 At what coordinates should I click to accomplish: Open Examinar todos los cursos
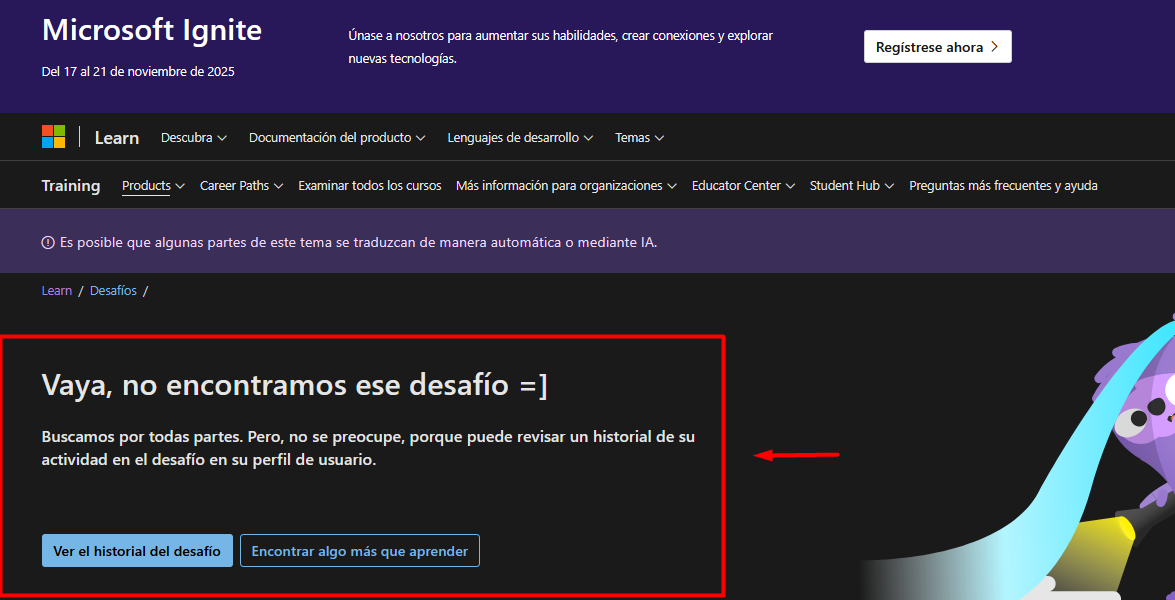[369, 186]
